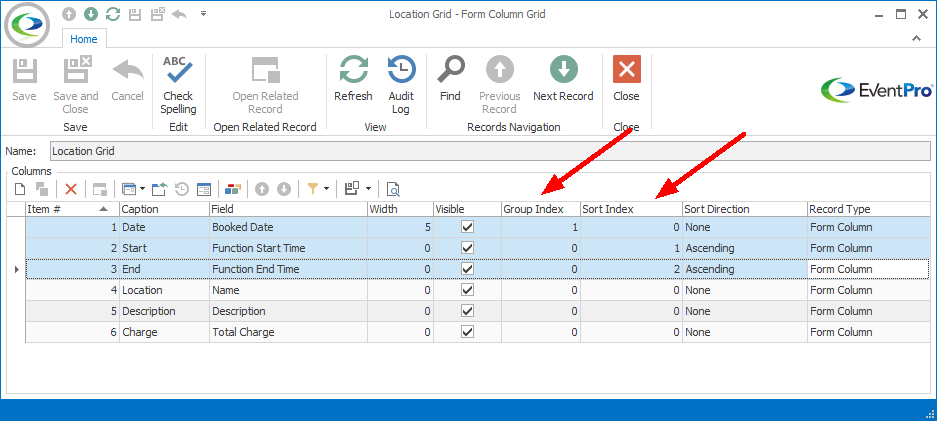Open the Filter funnel dropdown arrow

326,189
